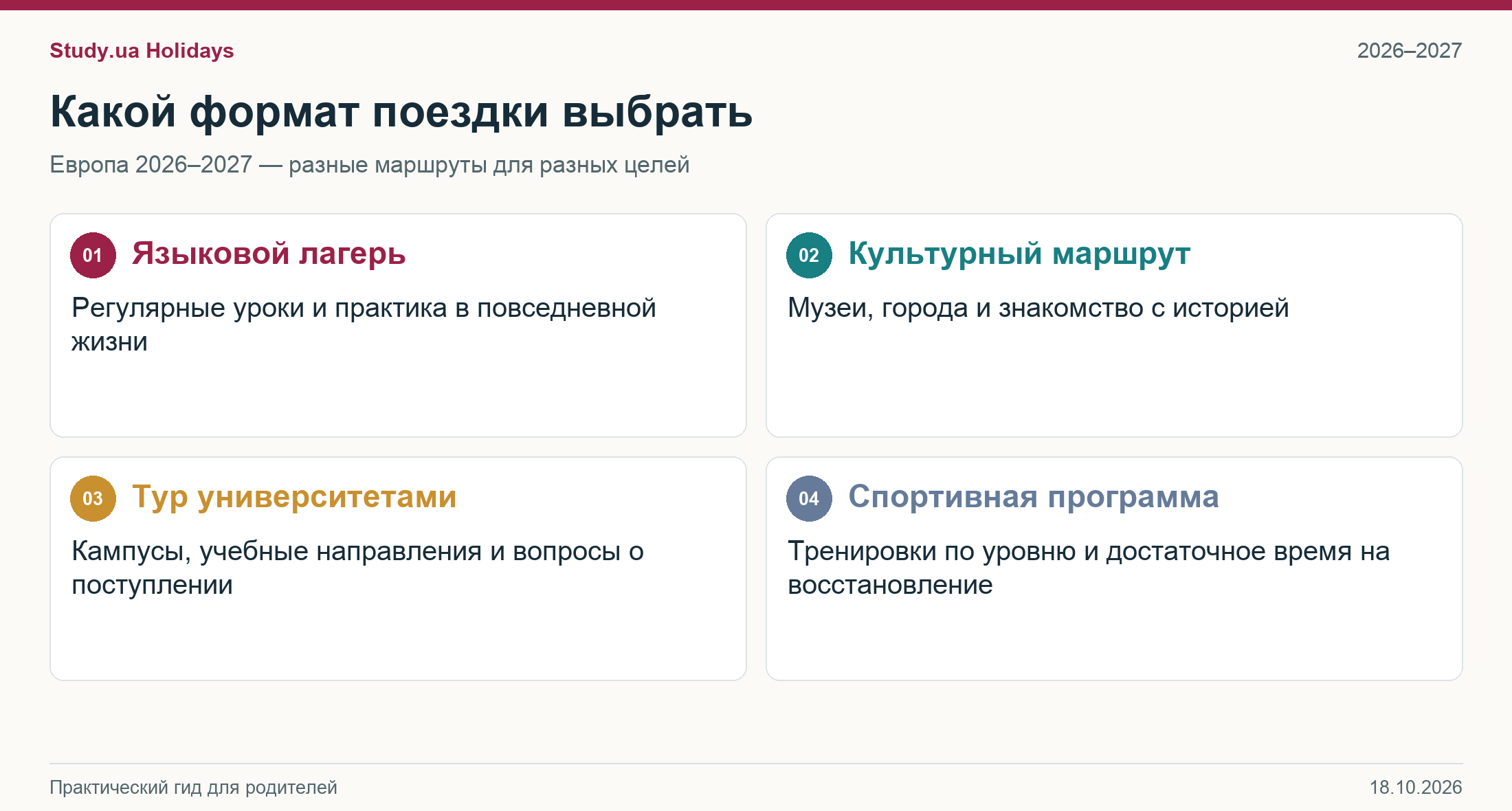Click the 01 number badge
The height and width of the screenshot is (811, 1512).
tap(93, 255)
